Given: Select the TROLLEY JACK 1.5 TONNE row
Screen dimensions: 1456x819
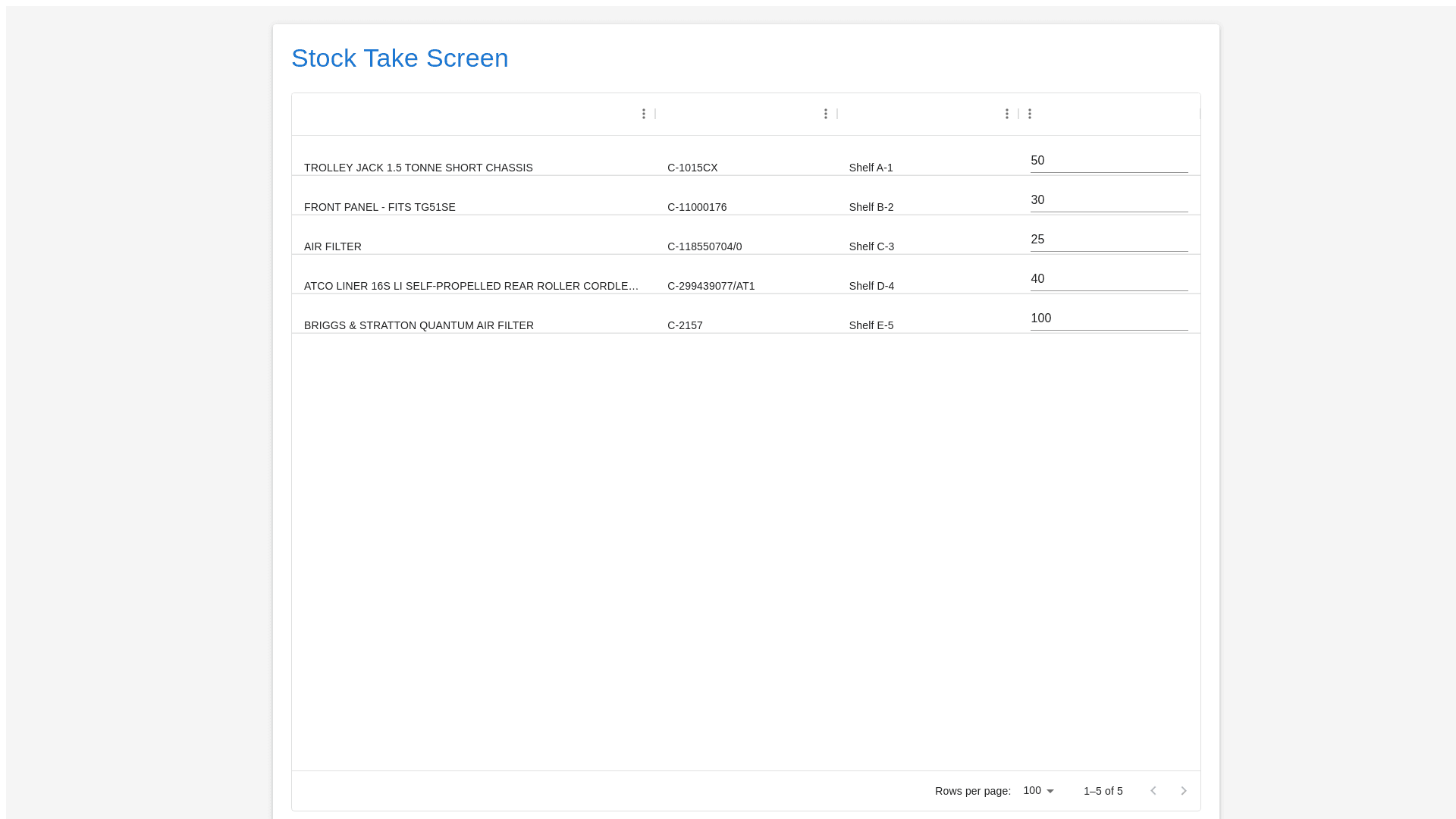Looking at the screenshot, I should click(419, 168).
